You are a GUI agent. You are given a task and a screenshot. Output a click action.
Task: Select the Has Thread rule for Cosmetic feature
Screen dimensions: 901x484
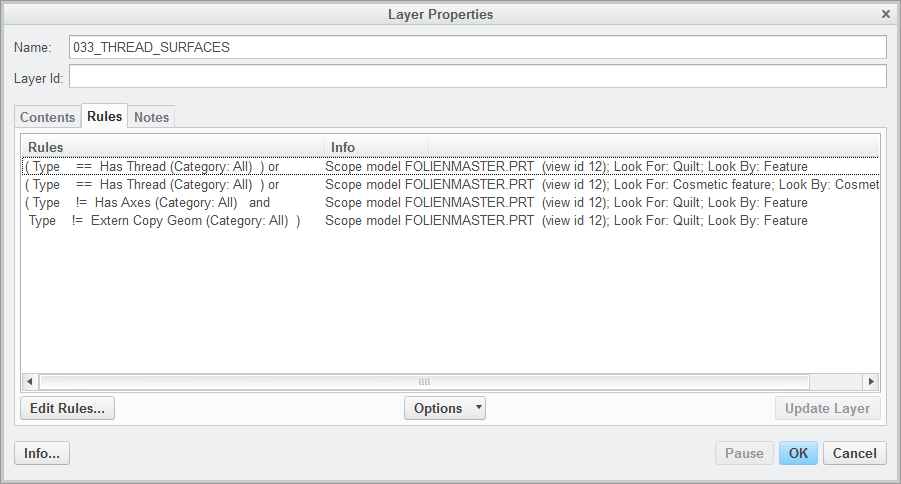pyautogui.click(x=451, y=185)
